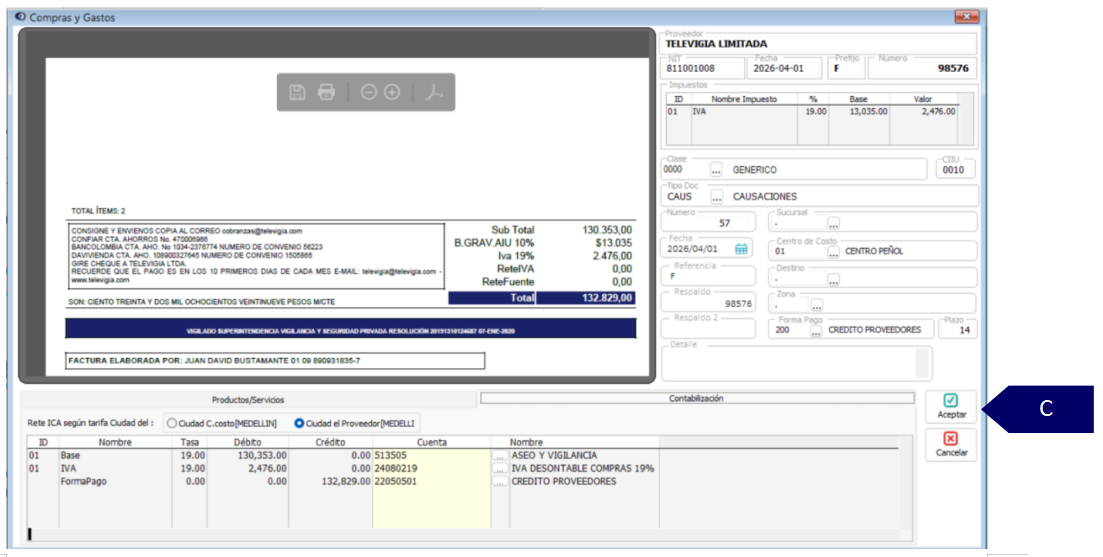
Task: Click the red X Cancelar button
Action: pyautogui.click(x=951, y=444)
